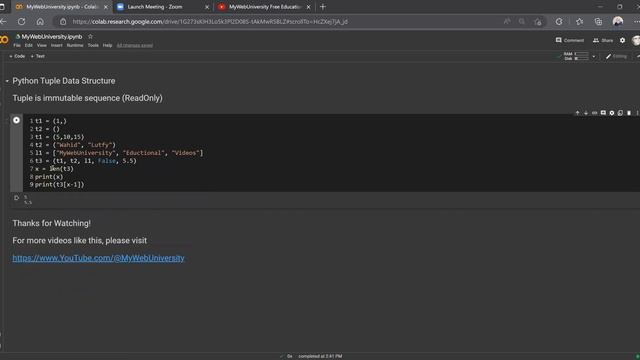Click 'Tuple is immutable sequence (ReadOnly)' text
The height and width of the screenshot is (360, 640).
(x=87, y=98)
